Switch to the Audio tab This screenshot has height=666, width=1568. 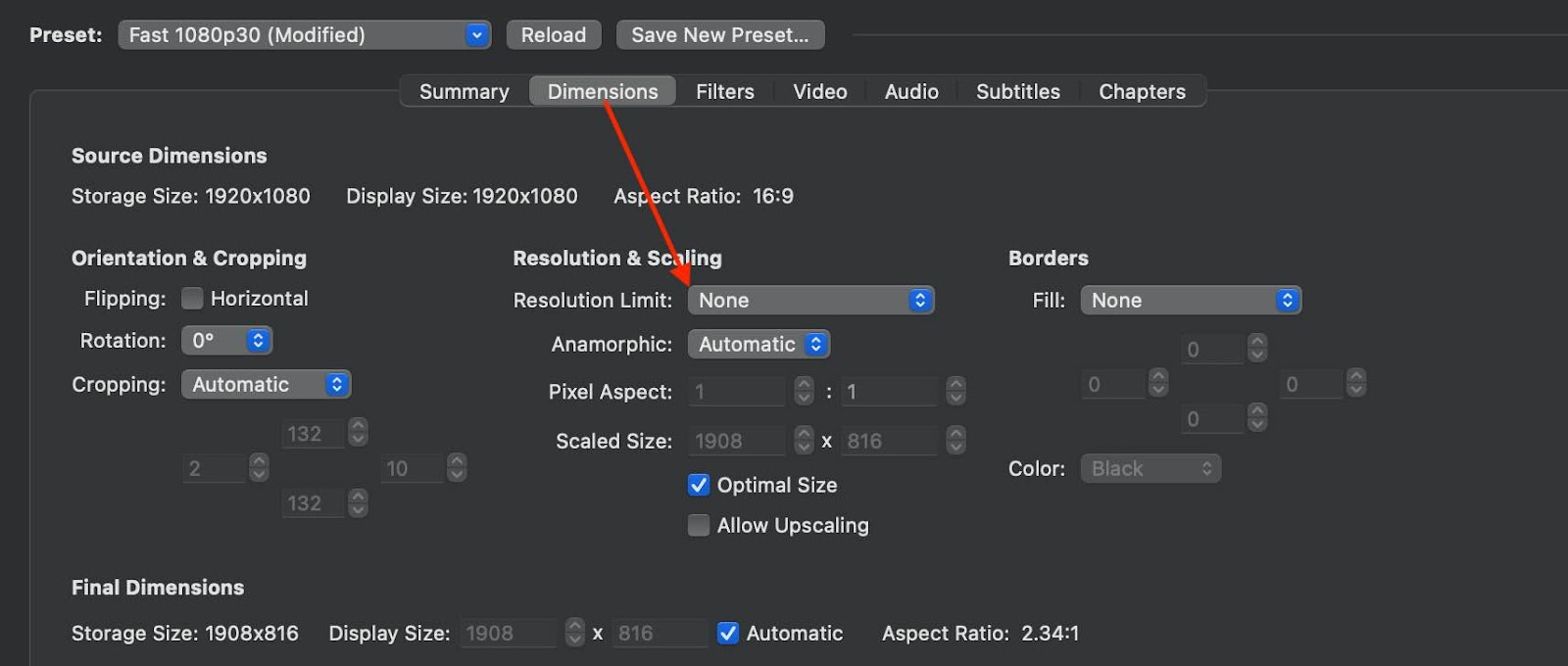[910, 91]
